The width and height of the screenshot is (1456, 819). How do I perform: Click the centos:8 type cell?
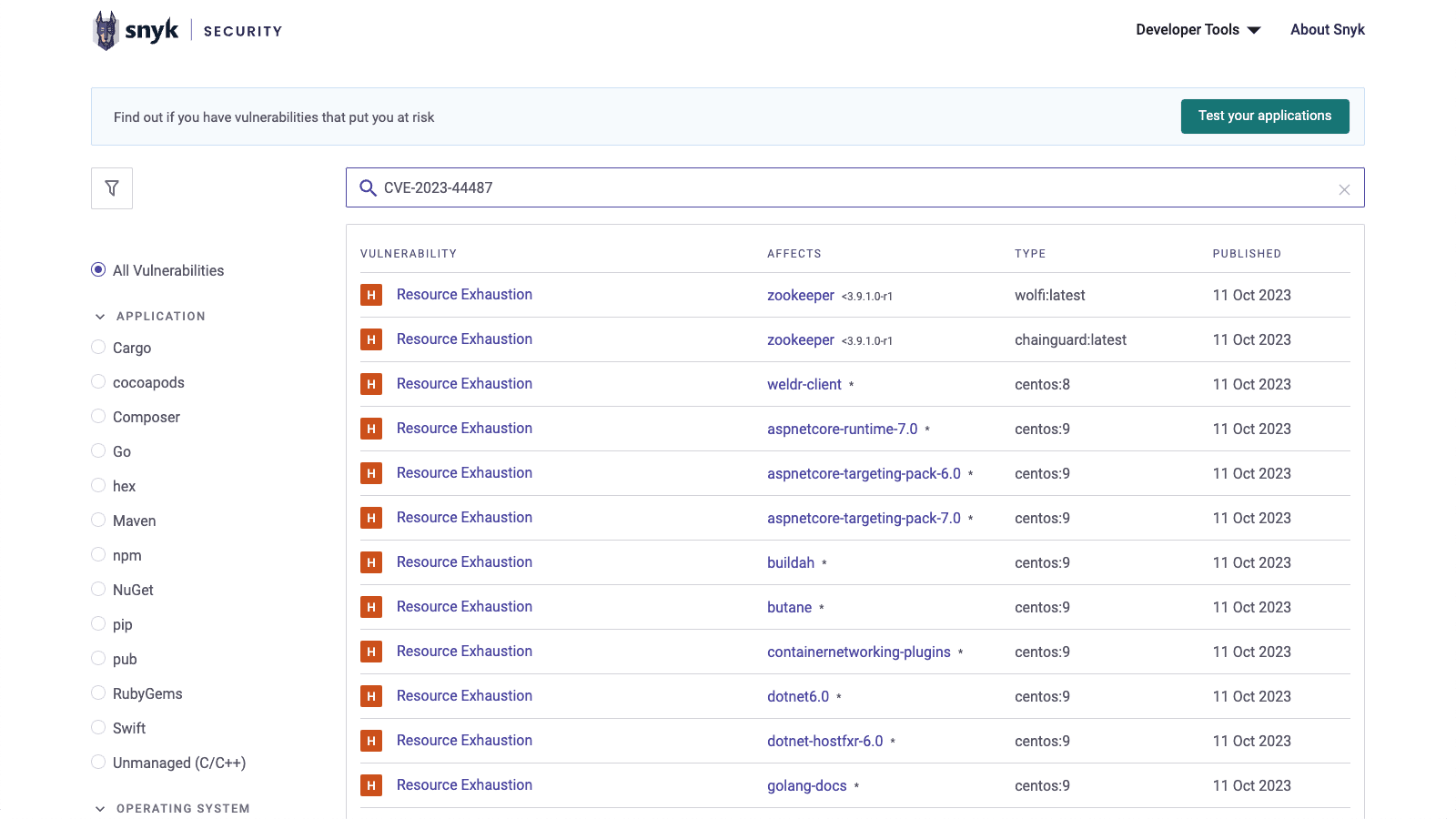click(x=1042, y=384)
